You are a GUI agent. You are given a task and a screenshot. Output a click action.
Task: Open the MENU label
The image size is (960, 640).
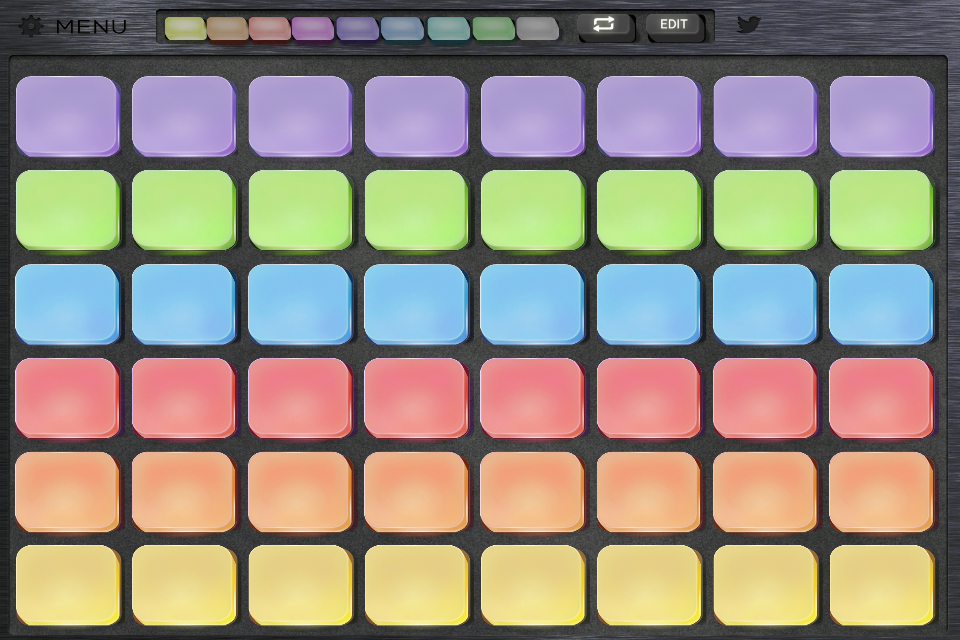pyautogui.click(x=91, y=26)
